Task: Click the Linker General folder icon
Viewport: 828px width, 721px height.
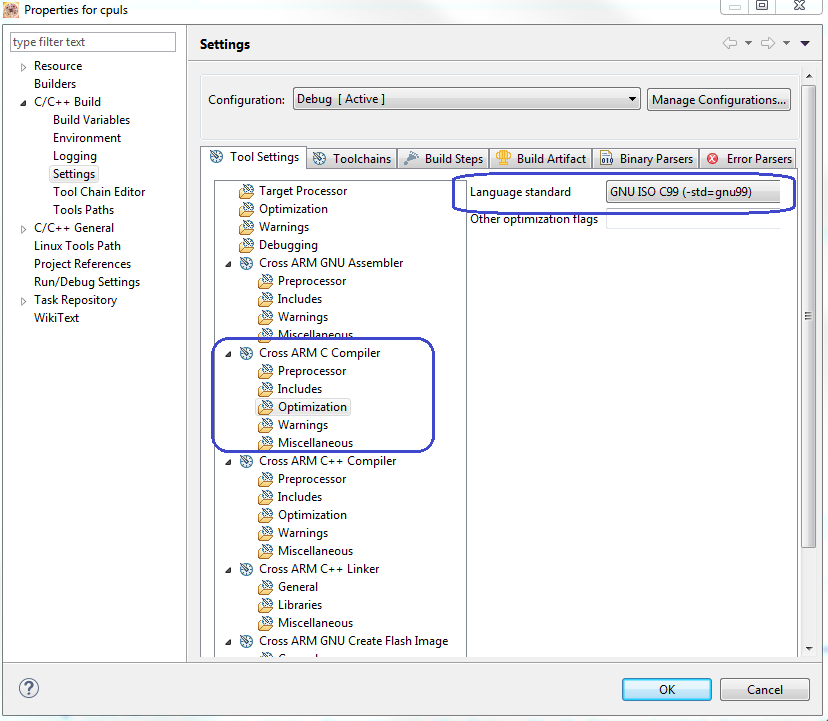Action: point(266,587)
